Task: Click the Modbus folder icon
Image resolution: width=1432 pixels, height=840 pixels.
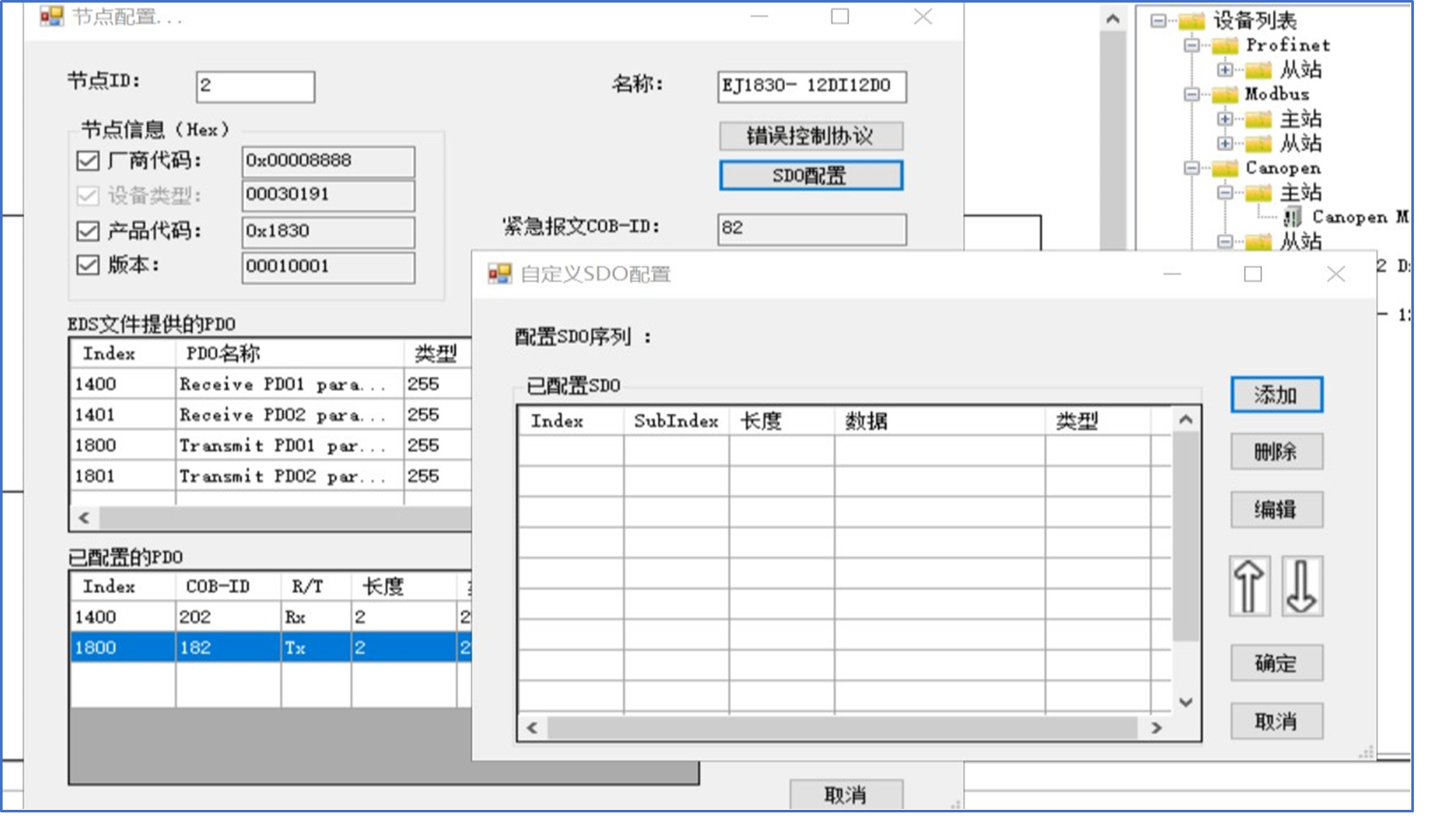Action: coord(1225,94)
